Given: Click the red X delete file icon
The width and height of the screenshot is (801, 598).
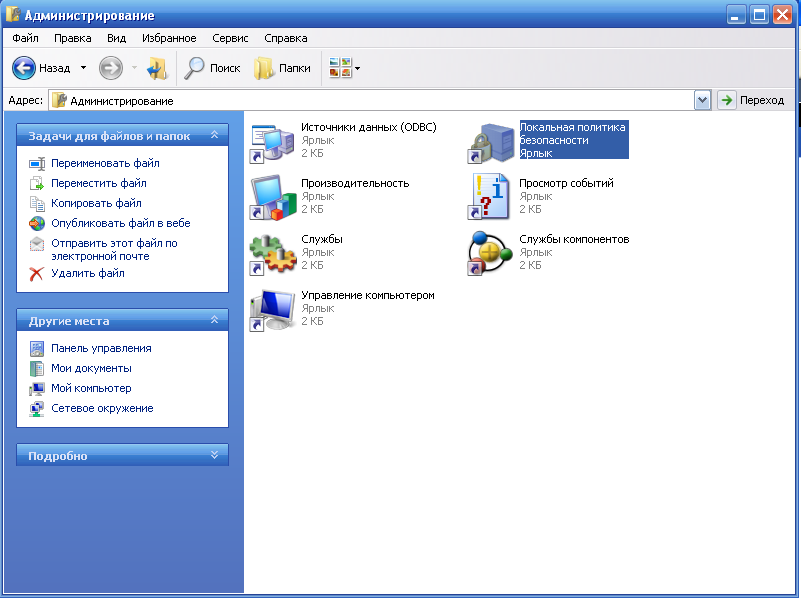Looking at the screenshot, I should pos(37,274).
